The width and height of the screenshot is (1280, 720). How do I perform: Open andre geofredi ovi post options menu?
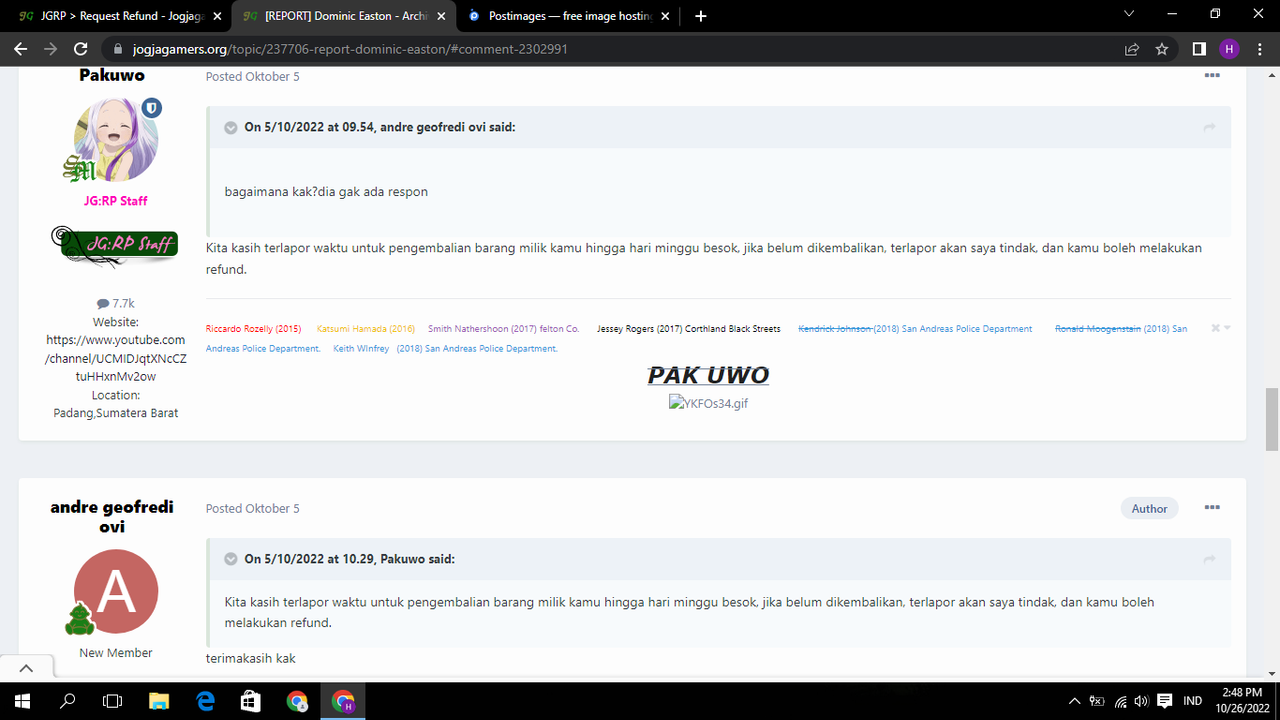[x=1212, y=508]
